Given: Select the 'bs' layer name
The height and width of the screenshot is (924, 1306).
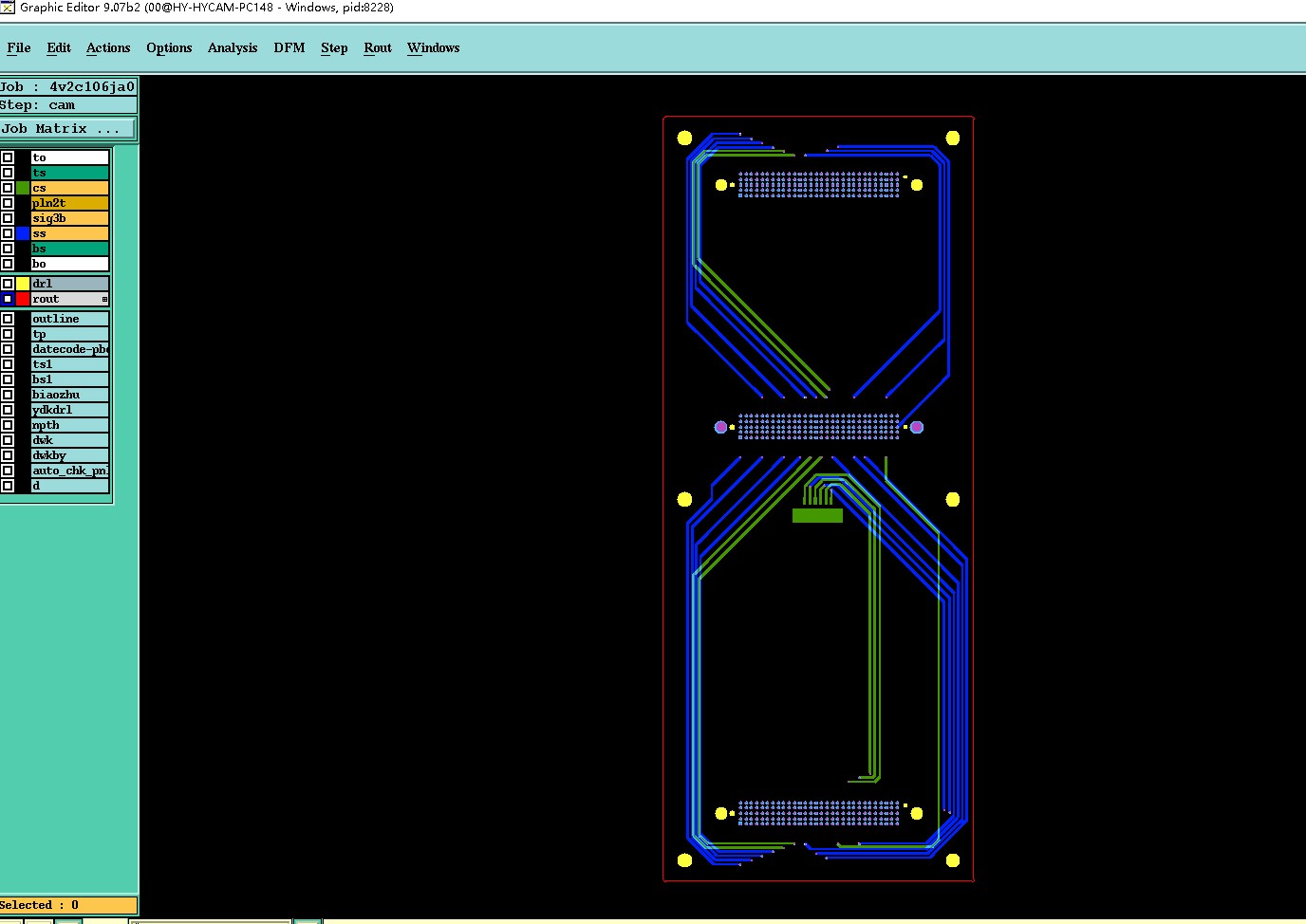Looking at the screenshot, I should click(x=70, y=249).
